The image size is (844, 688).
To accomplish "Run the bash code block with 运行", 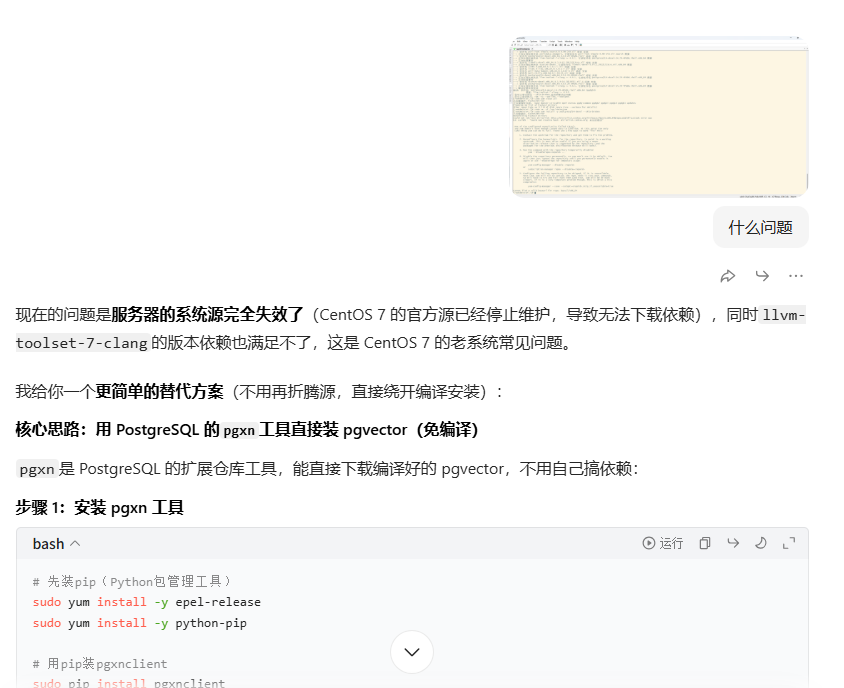I will pyautogui.click(x=663, y=543).
